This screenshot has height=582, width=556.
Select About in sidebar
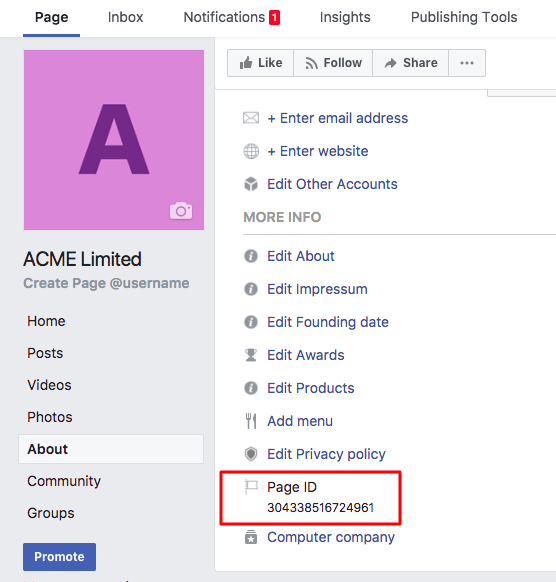click(x=111, y=449)
